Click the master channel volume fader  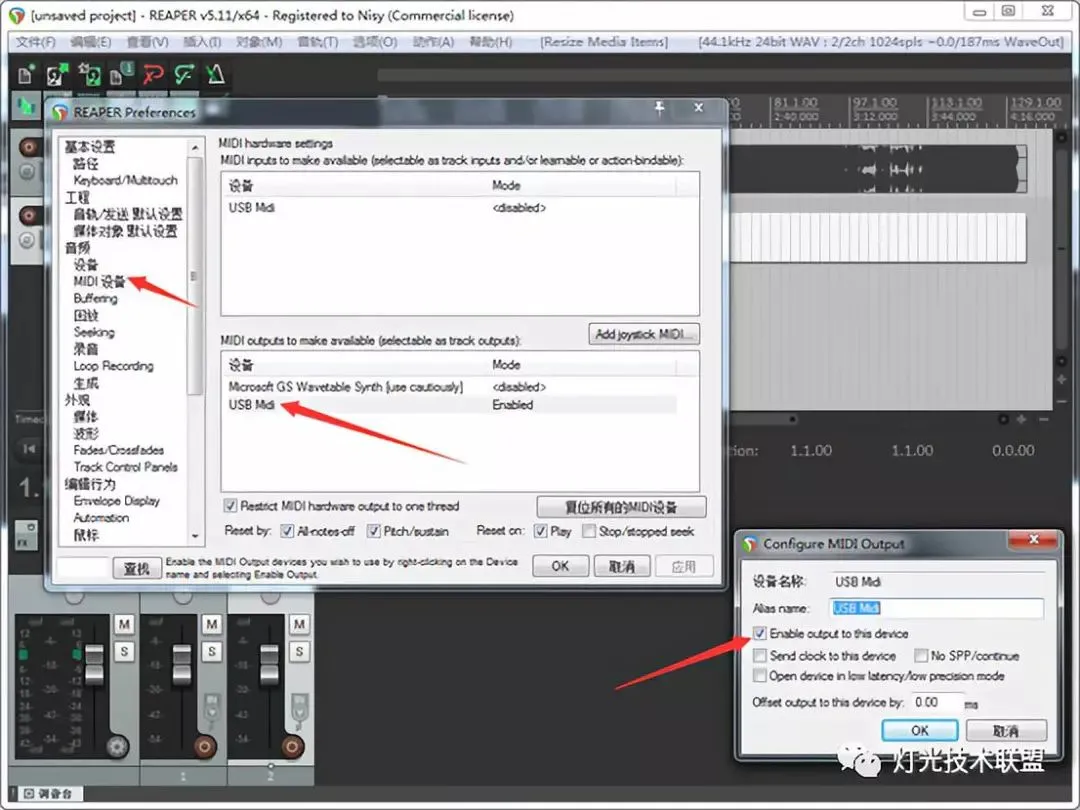click(x=94, y=663)
